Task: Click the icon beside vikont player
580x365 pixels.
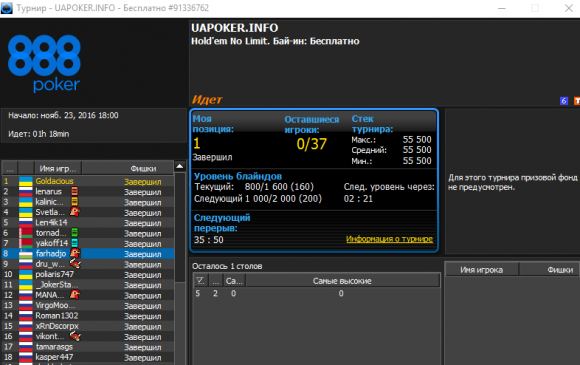Action: pyautogui.click(x=75, y=336)
